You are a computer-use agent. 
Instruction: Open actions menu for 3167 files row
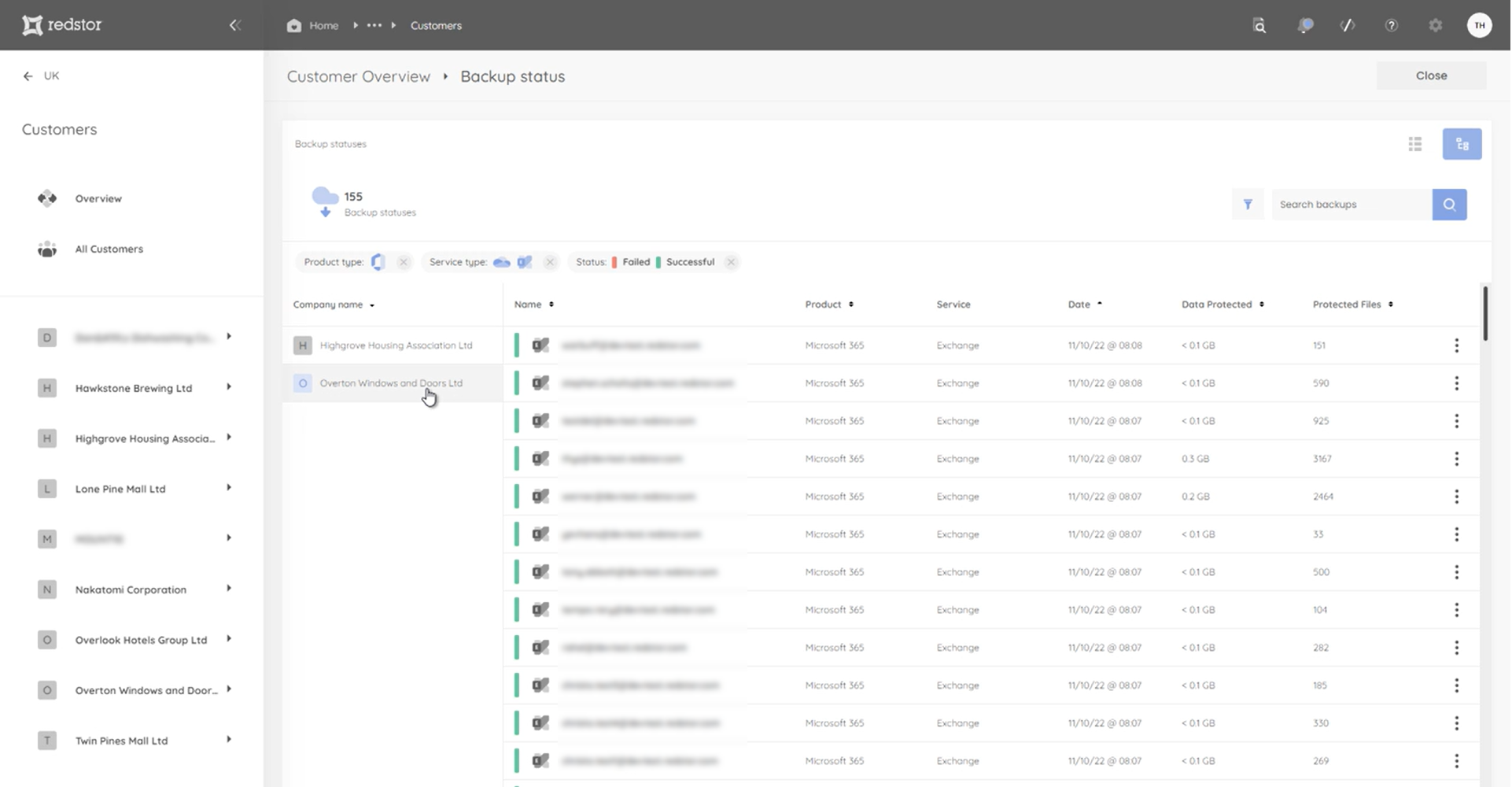coord(1457,459)
